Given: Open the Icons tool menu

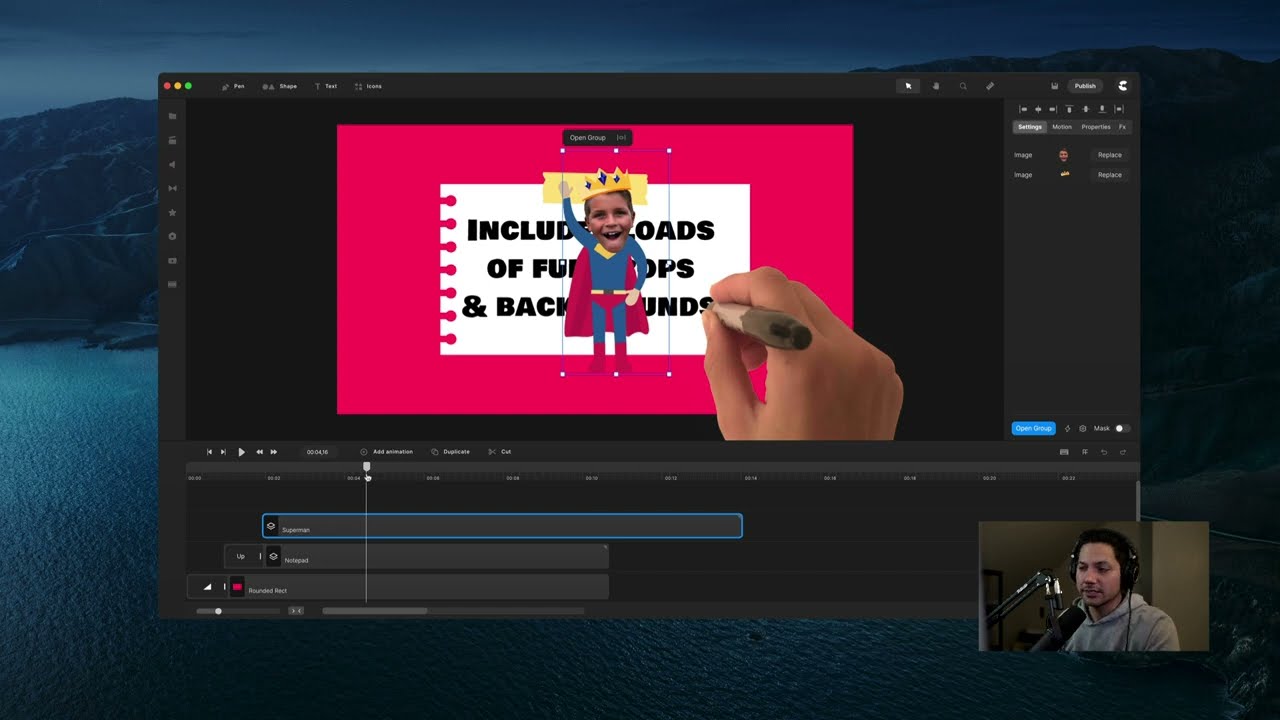Looking at the screenshot, I should point(368,86).
